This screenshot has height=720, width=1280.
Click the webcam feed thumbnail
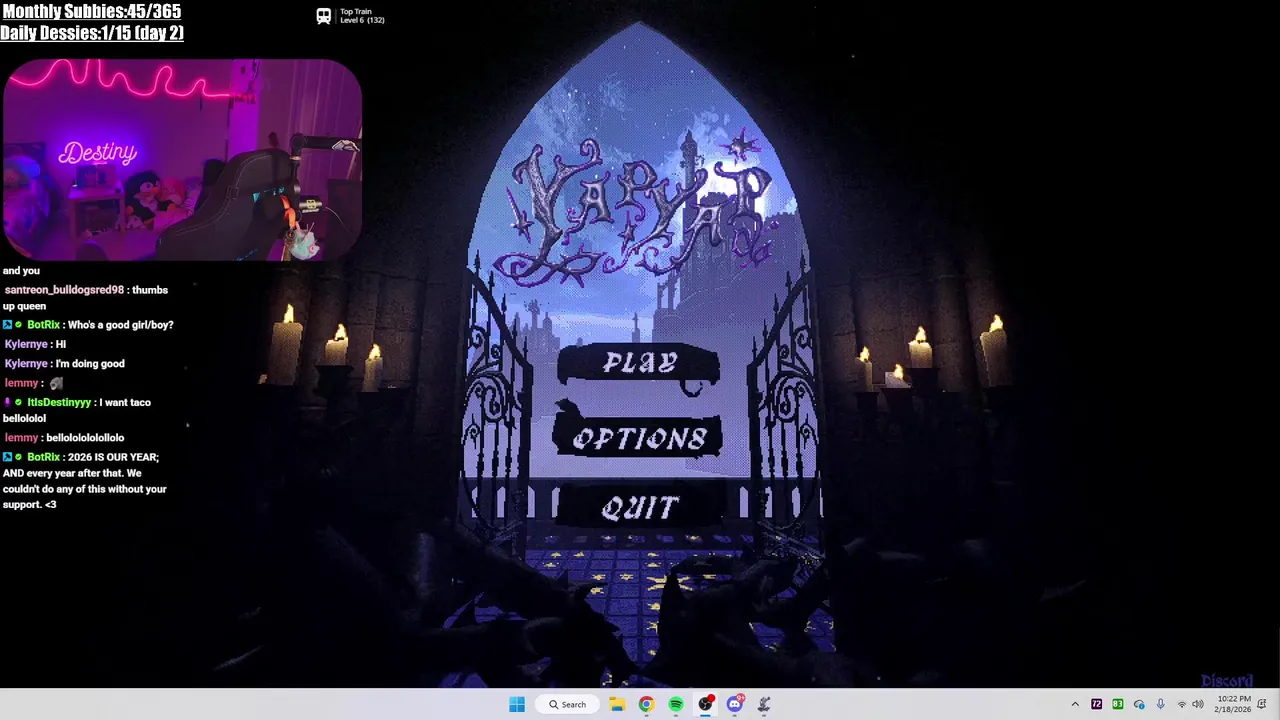coord(182,160)
